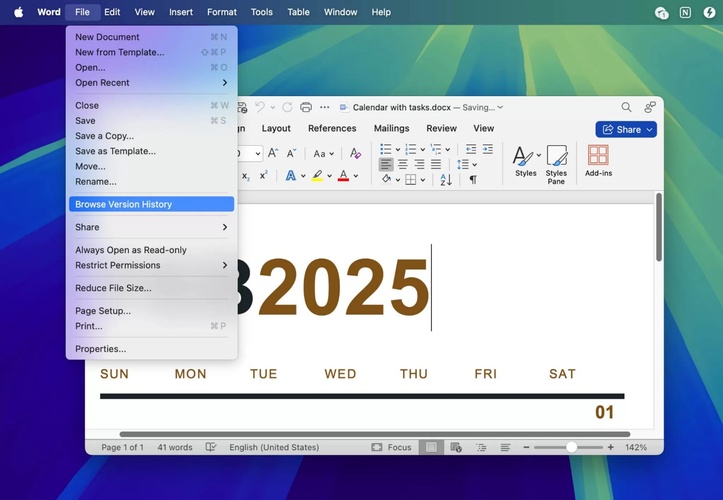Click zoom in plus button

tap(610, 447)
